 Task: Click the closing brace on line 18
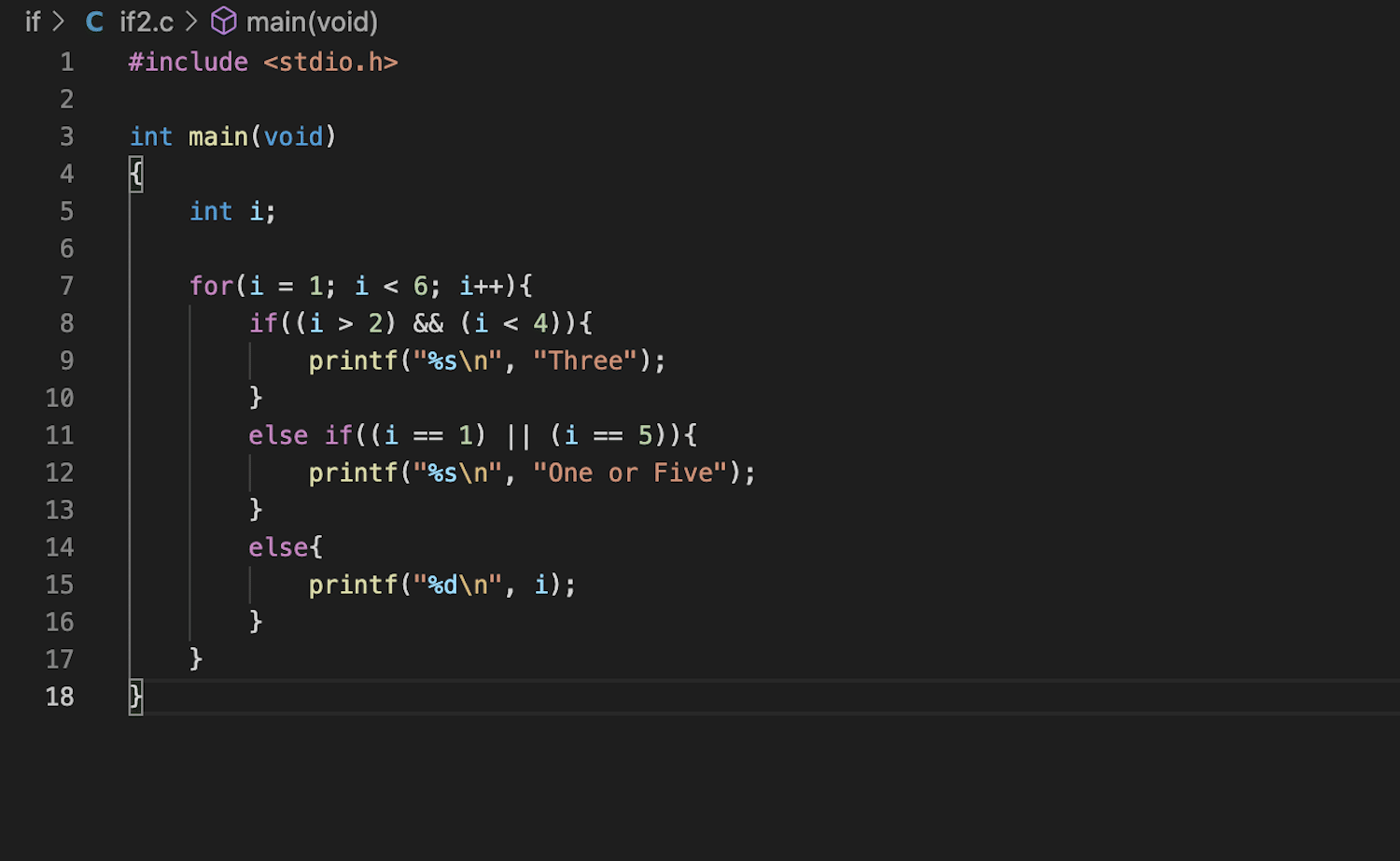(136, 697)
